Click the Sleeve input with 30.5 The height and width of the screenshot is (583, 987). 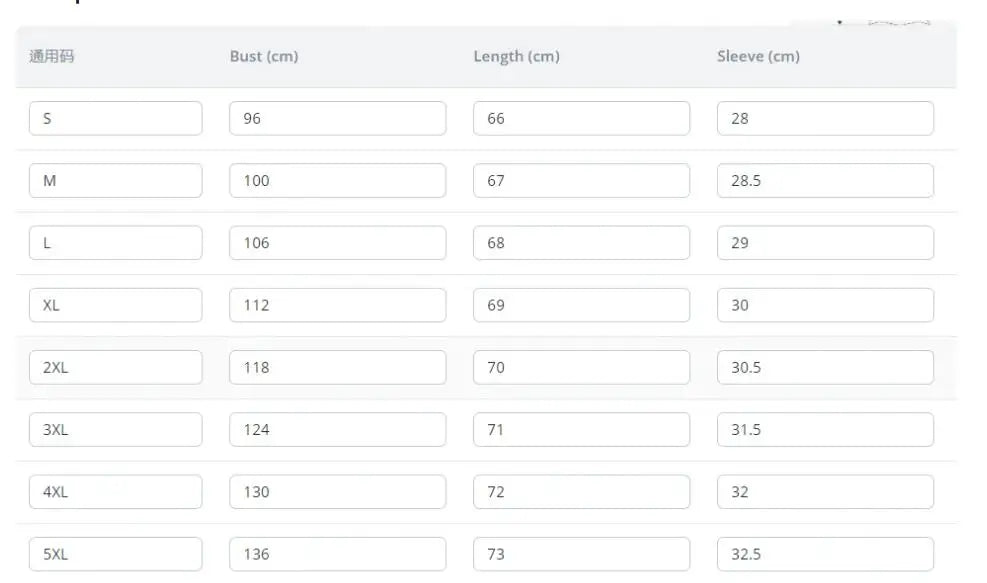[825, 367]
